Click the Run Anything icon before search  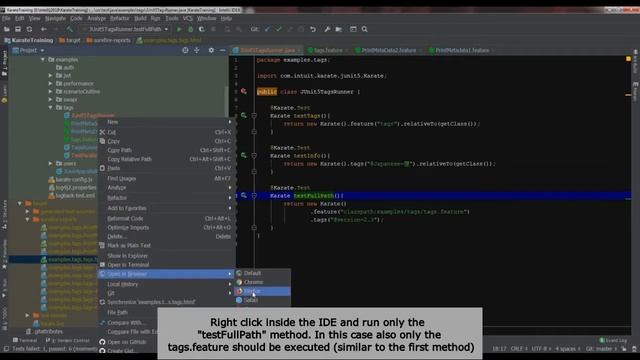click(353, 29)
